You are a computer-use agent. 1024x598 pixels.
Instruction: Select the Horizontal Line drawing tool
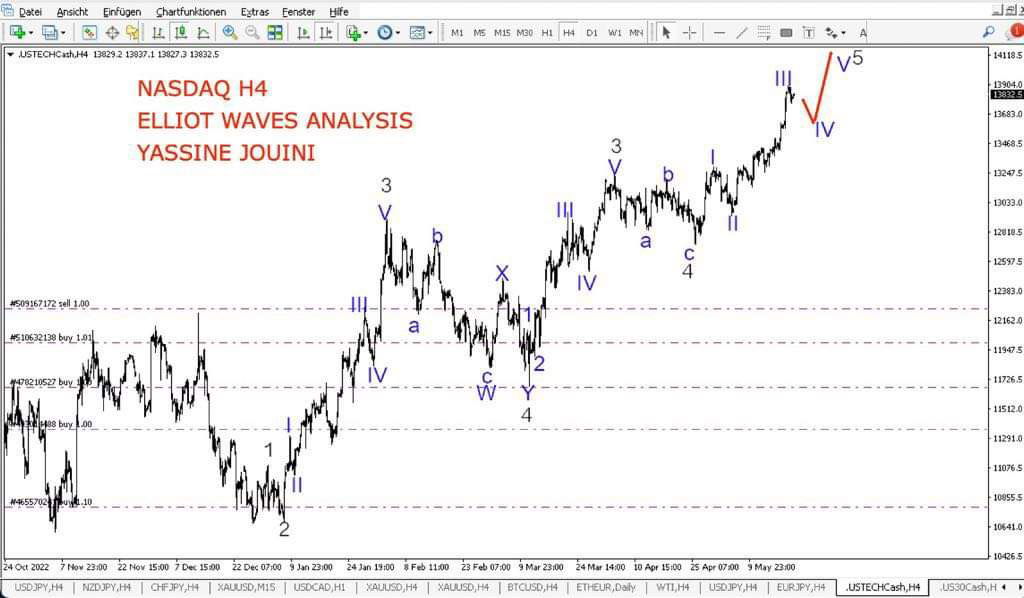(x=718, y=32)
